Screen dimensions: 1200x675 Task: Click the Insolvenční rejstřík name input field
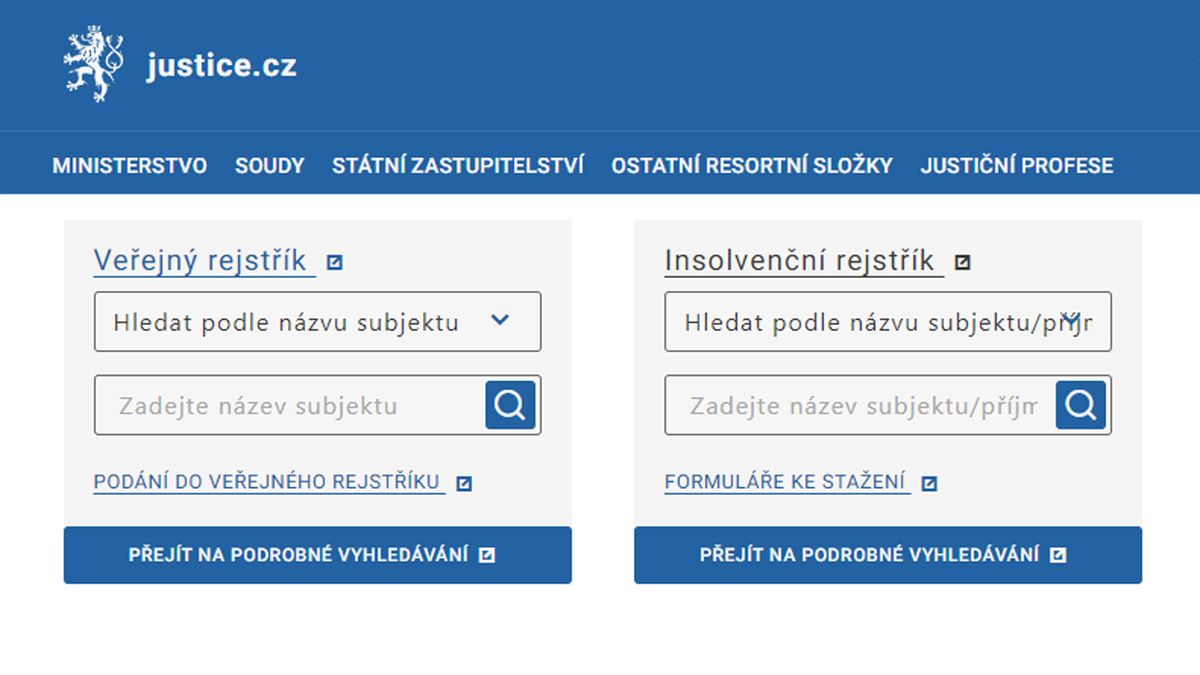pyautogui.click(x=861, y=405)
